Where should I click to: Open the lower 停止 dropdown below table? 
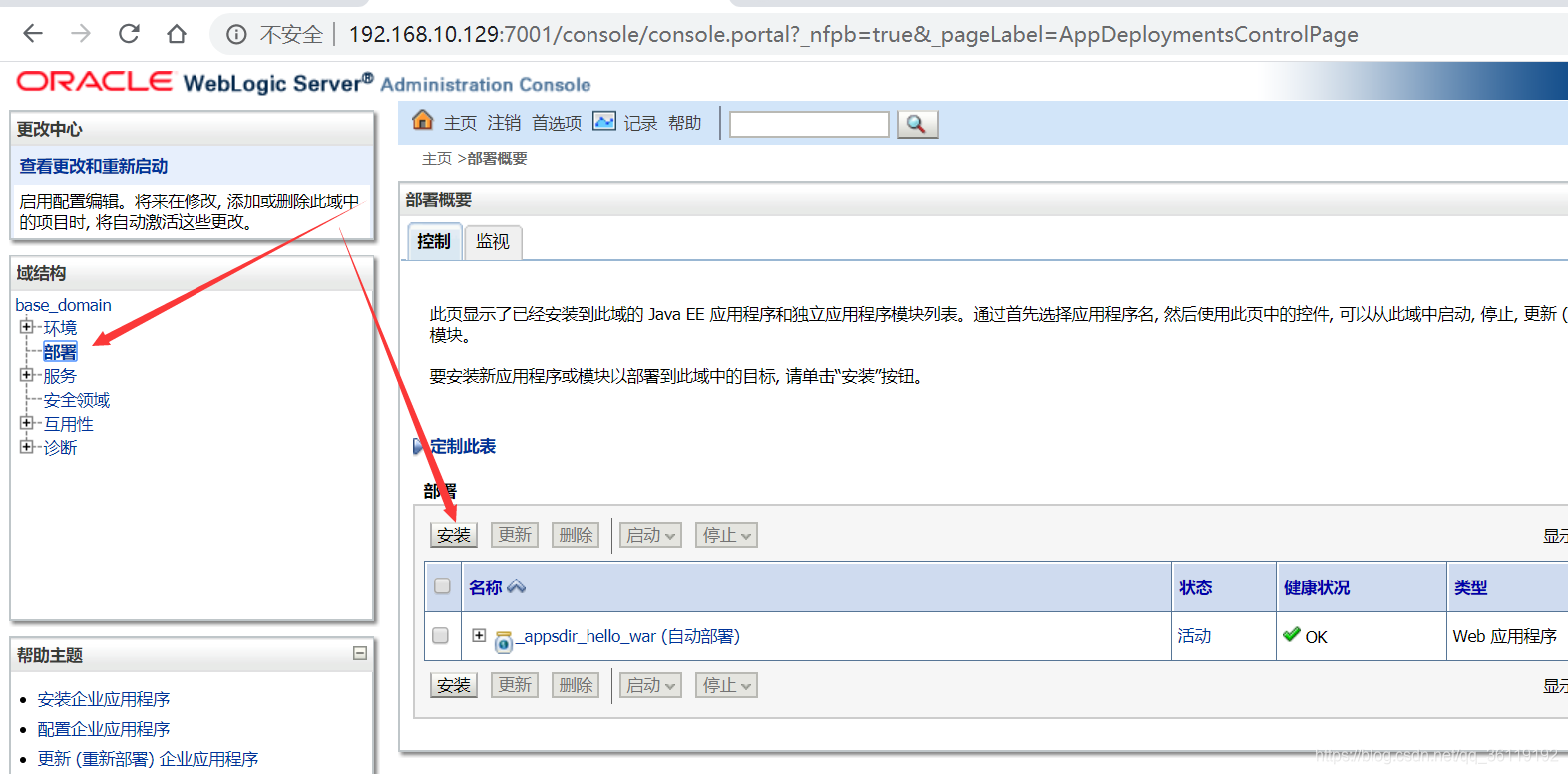(x=726, y=685)
